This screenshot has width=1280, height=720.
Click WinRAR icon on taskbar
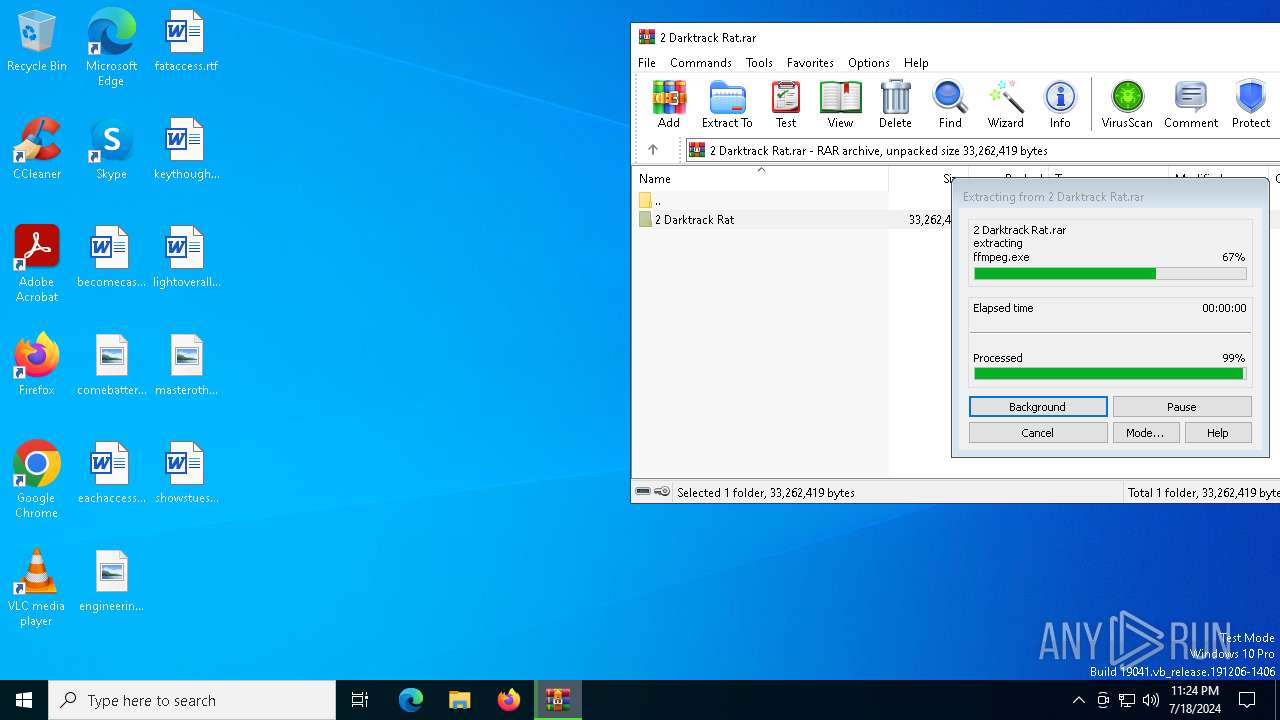coord(557,700)
